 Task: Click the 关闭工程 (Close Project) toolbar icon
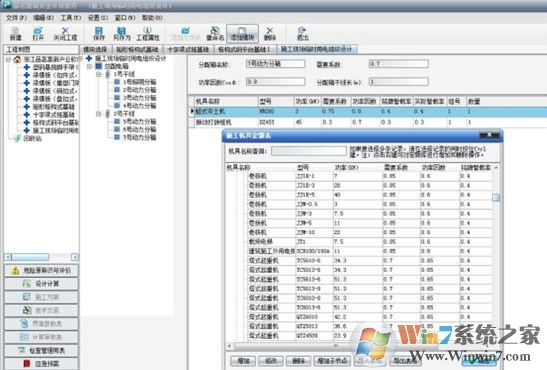[65, 33]
